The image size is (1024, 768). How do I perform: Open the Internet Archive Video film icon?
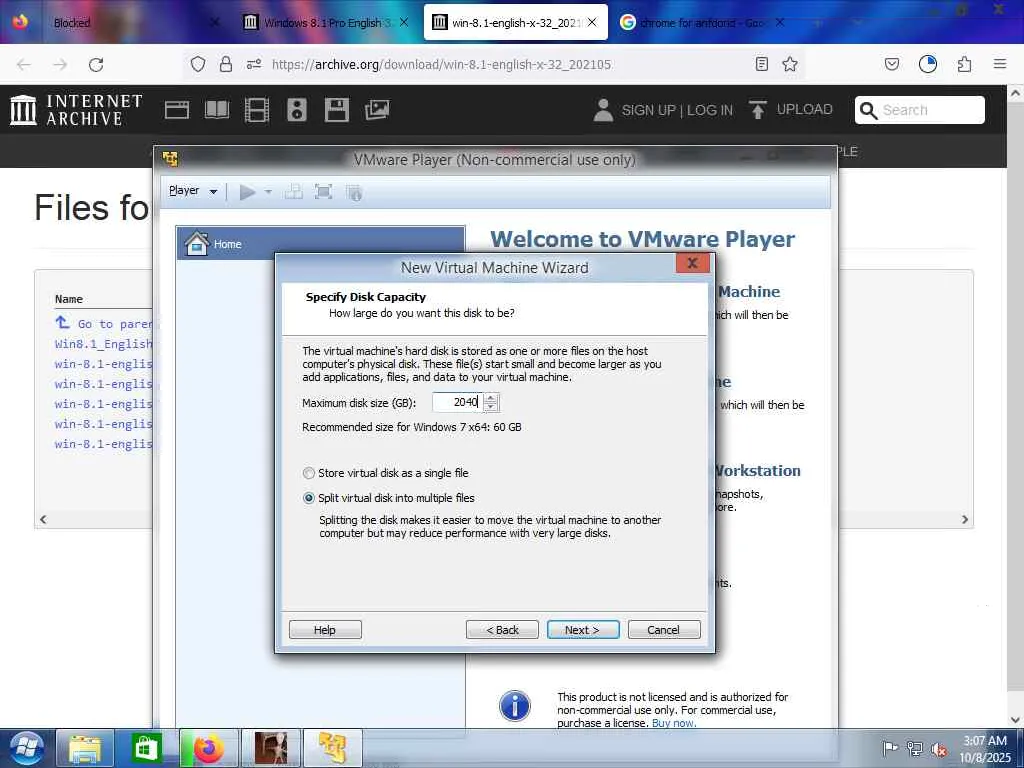click(x=257, y=110)
